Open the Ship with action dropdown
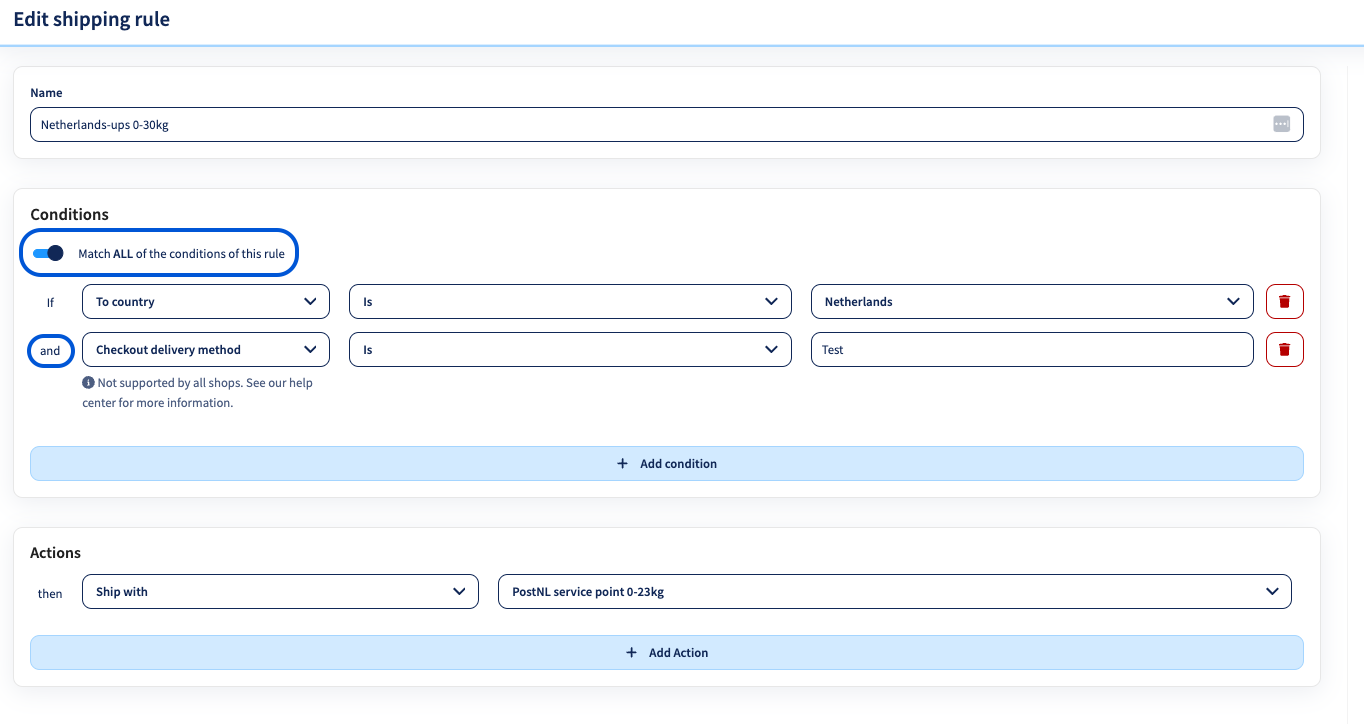 pos(280,591)
